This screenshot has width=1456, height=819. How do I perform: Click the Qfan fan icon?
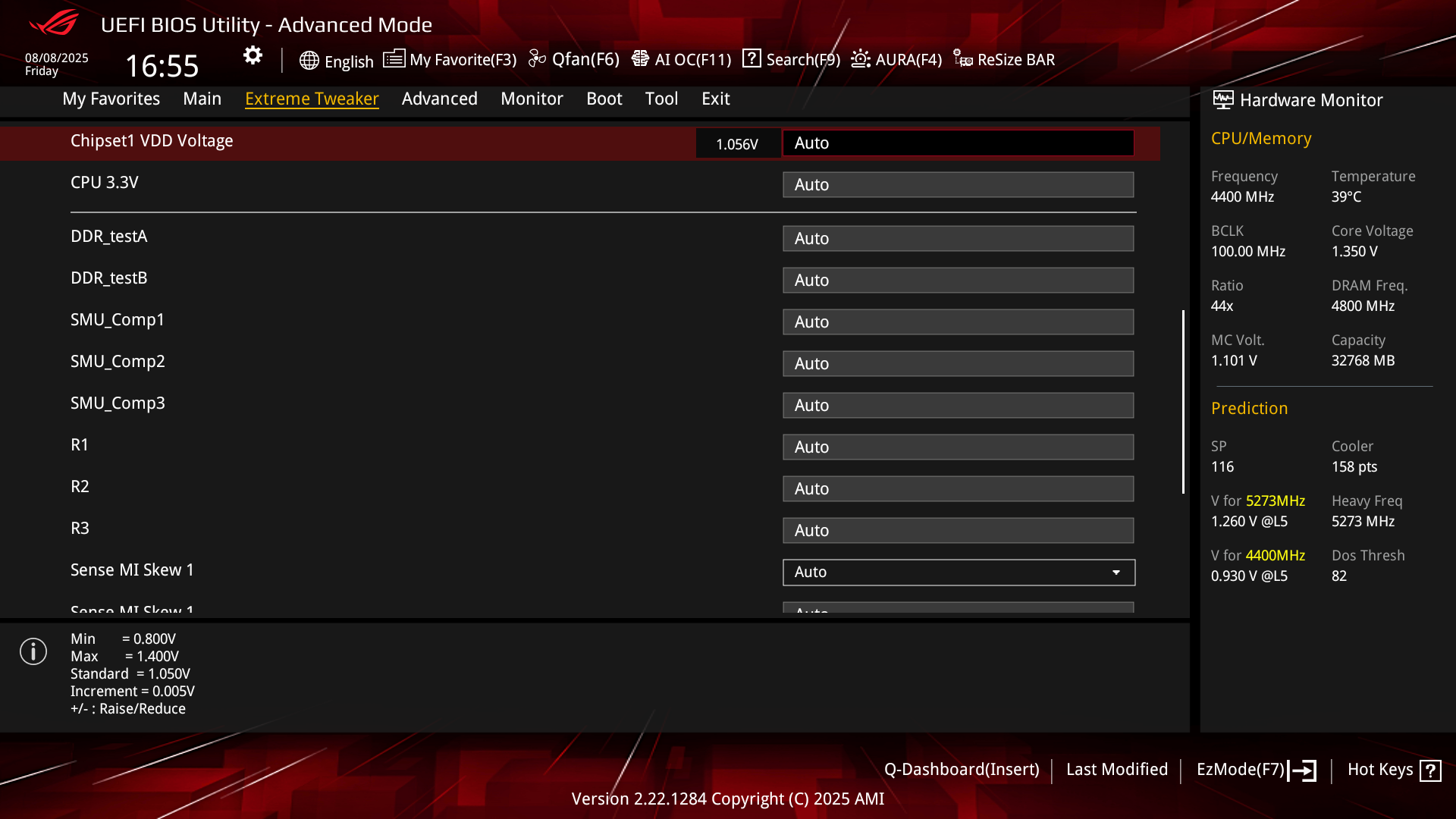pos(537,58)
